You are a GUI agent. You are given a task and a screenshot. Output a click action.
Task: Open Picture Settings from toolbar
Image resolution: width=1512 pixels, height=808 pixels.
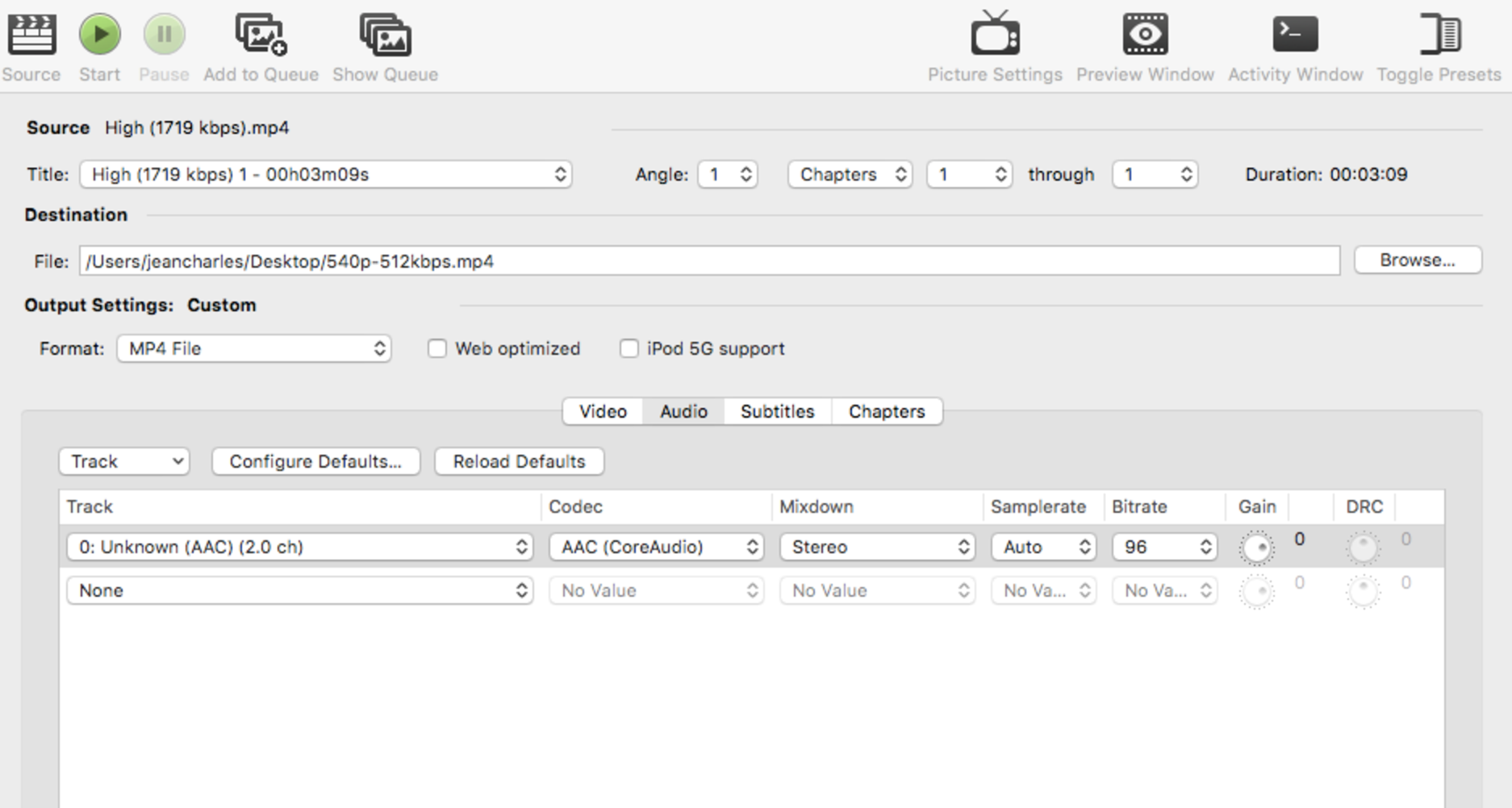994,35
